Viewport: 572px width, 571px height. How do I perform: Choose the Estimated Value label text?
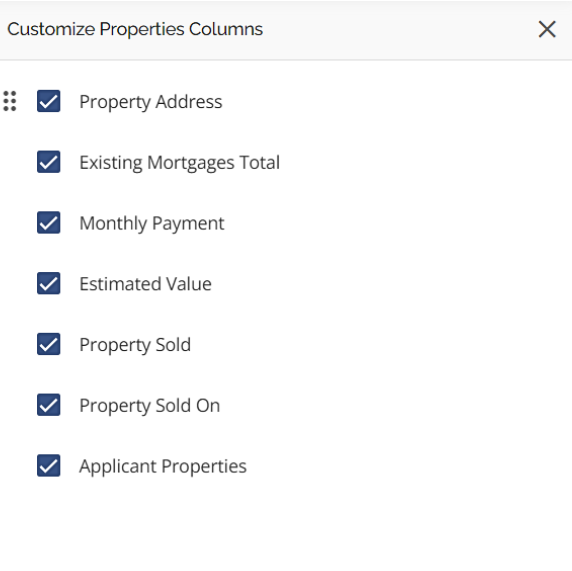pos(146,284)
